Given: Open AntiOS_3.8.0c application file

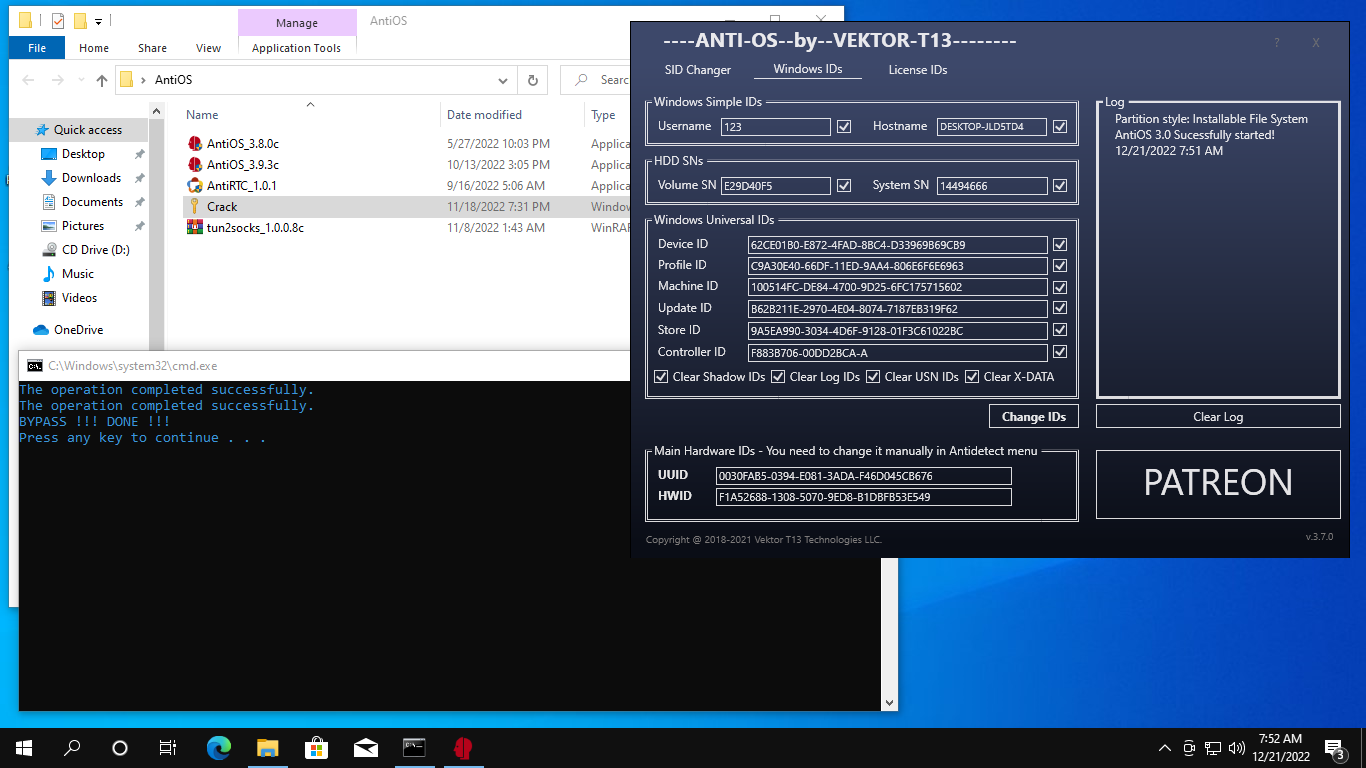Looking at the screenshot, I should (x=243, y=144).
